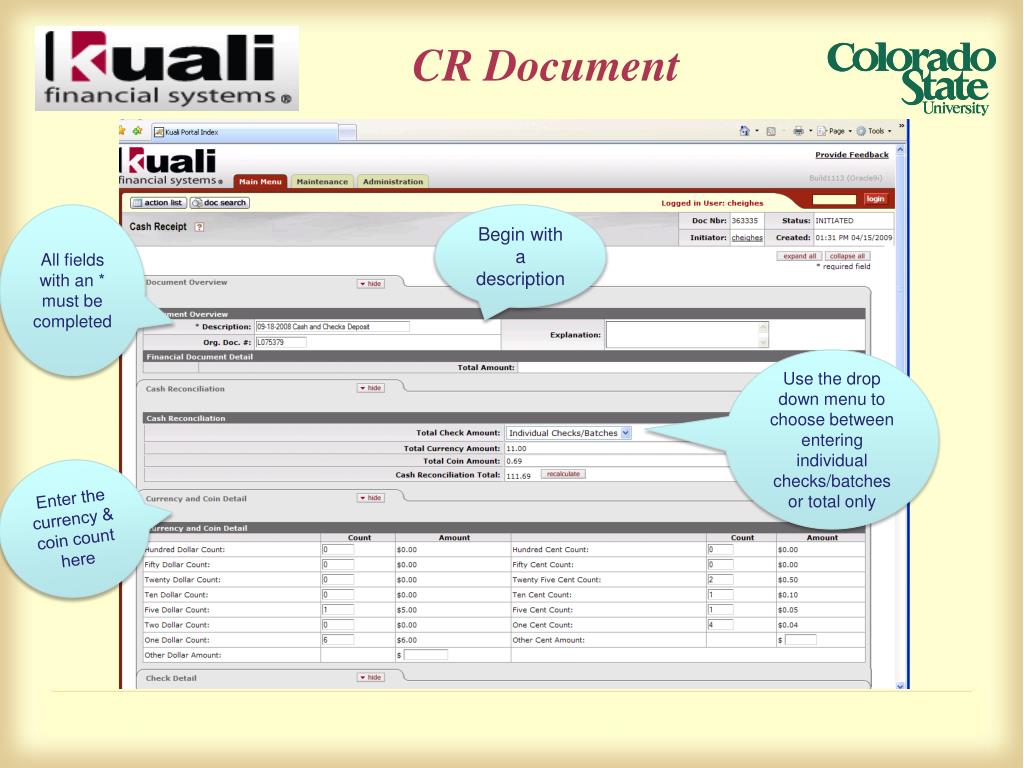Click into the Org. Doc. # field
Screen dimensions: 1024x768
click(281, 342)
